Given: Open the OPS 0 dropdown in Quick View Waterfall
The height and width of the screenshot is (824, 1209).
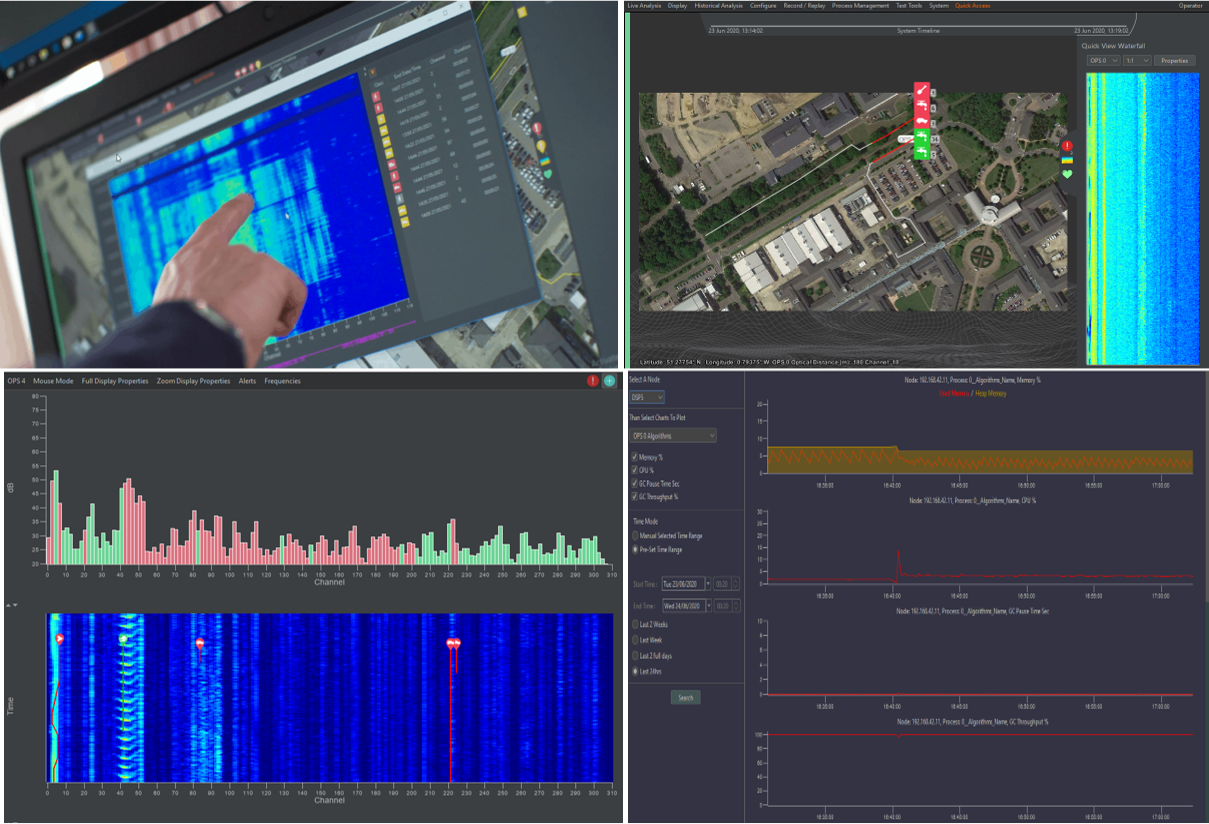Looking at the screenshot, I should click(x=1102, y=60).
